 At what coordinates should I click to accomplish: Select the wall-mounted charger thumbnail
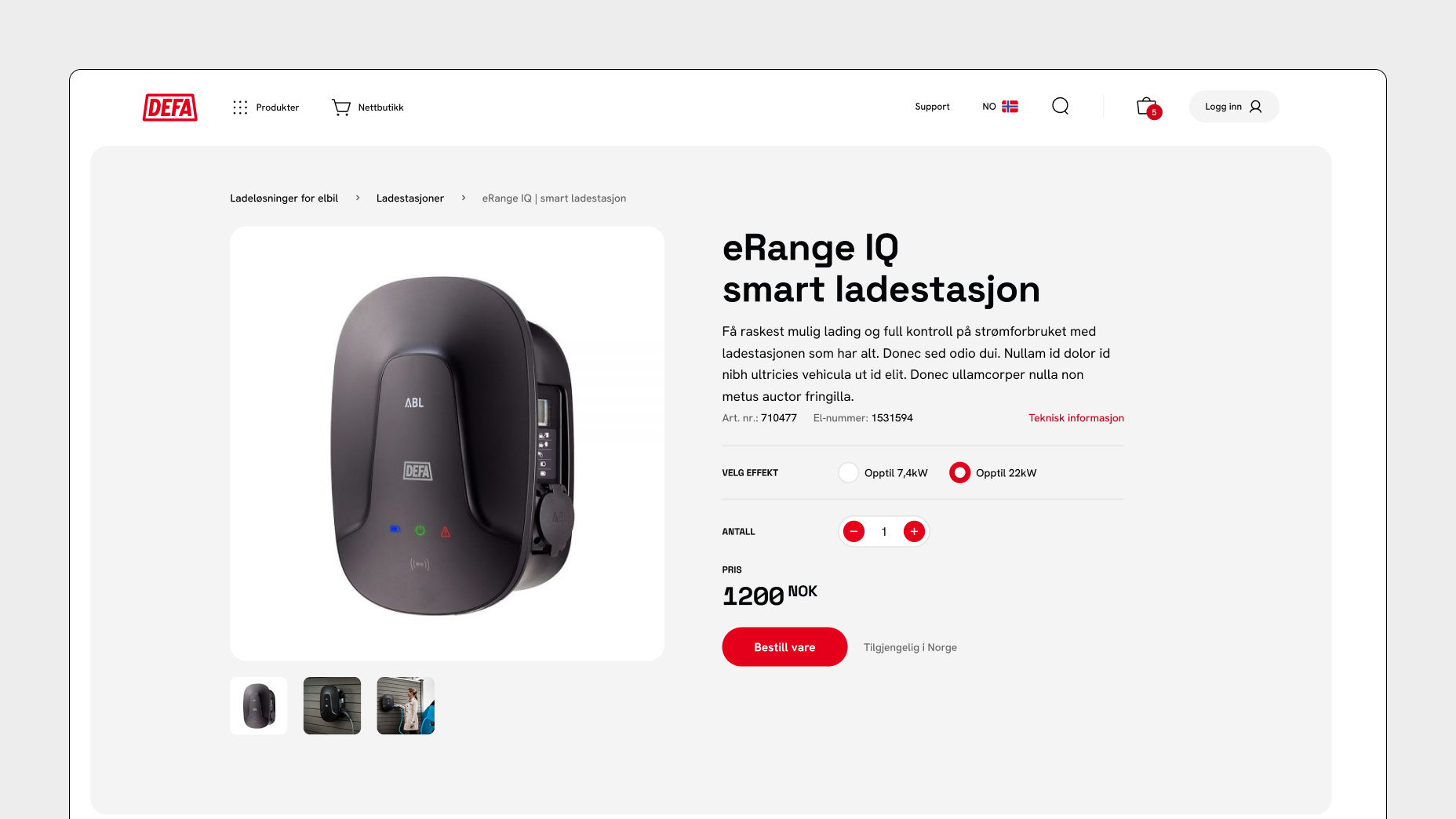click(x=332, y=706)
